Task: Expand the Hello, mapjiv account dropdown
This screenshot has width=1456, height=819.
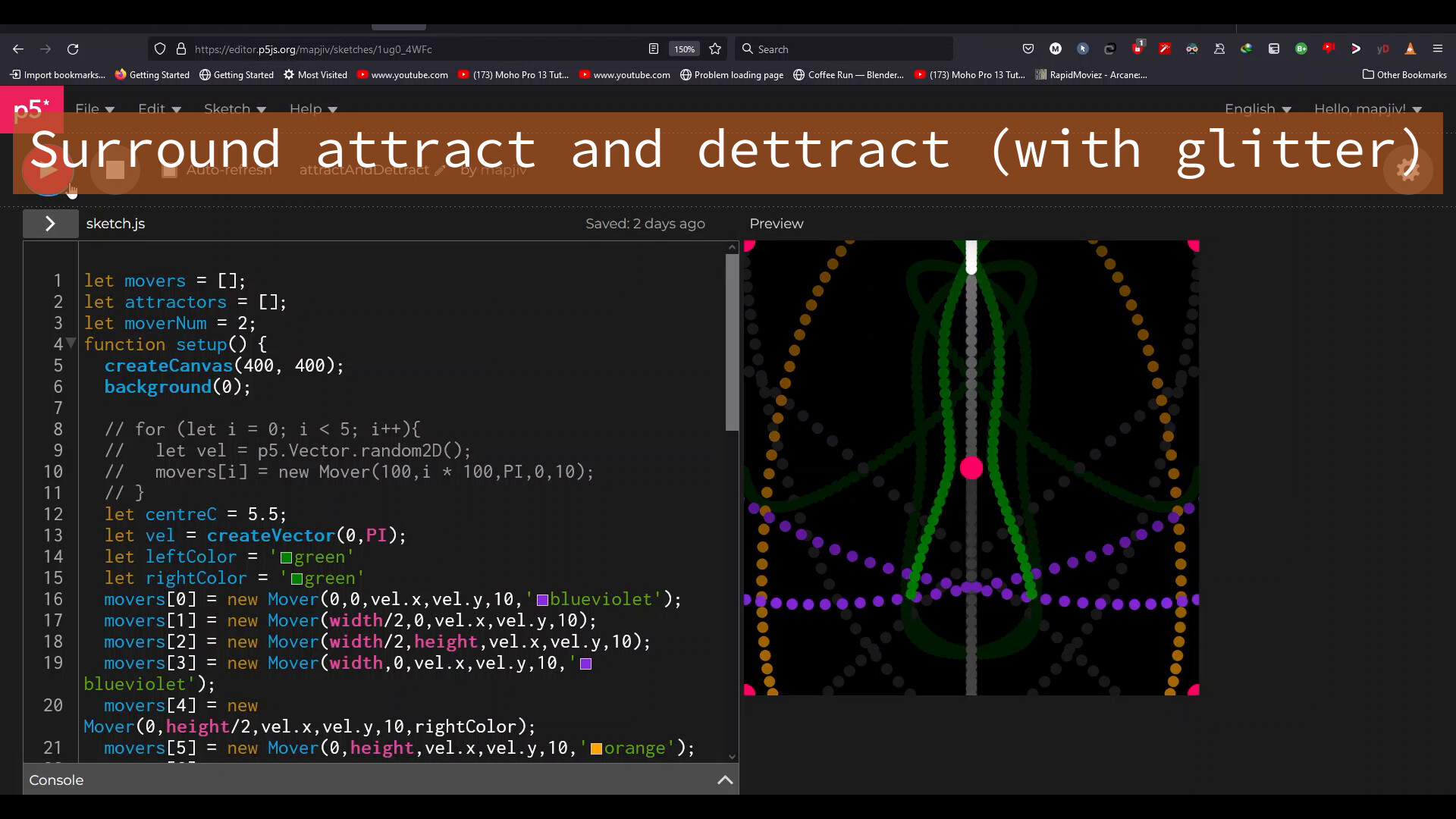Action: (1367, 109)
